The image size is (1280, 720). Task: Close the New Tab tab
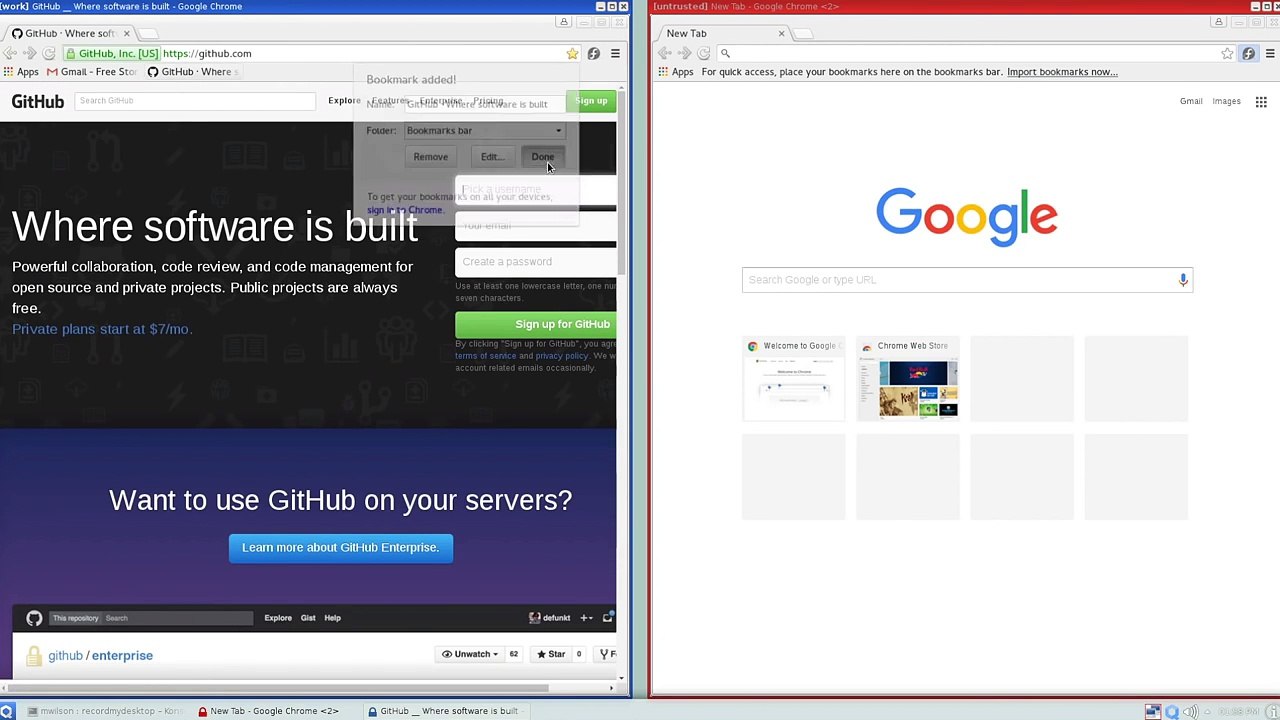click(781, 34)
